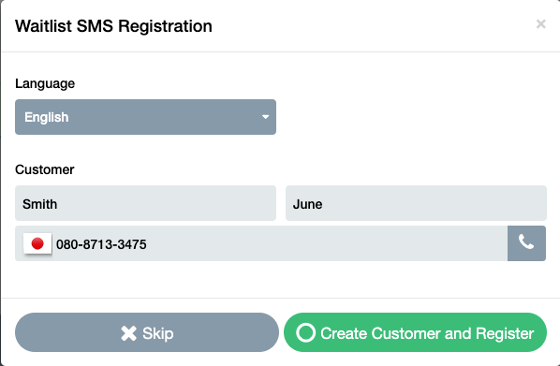Click the Register word on green button
This screenshot has height=366, width=560.
tap(505, 334)
